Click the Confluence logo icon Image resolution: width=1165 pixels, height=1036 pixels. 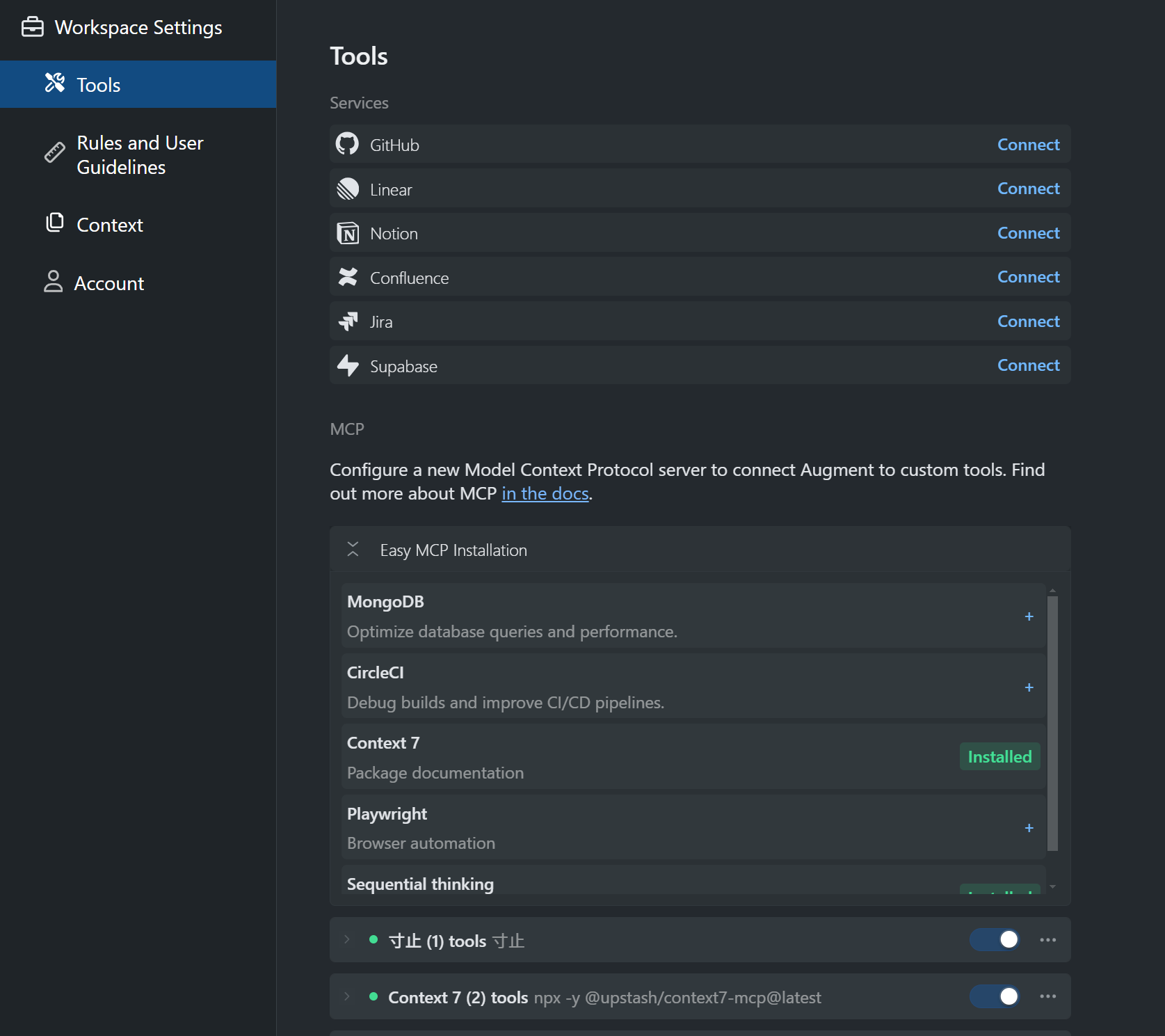[x=347, y=277]
